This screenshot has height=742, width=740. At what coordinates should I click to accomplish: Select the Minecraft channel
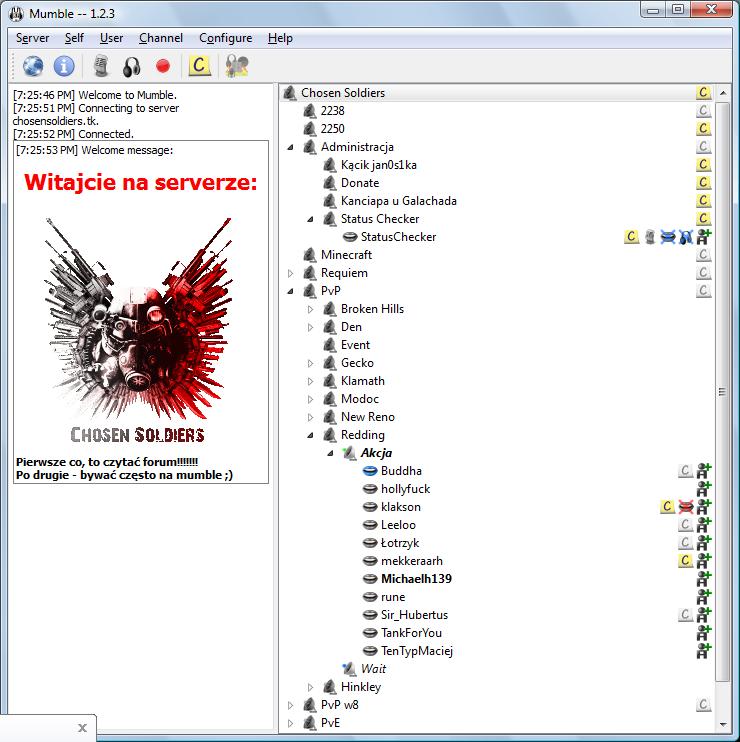click(346, 255)
